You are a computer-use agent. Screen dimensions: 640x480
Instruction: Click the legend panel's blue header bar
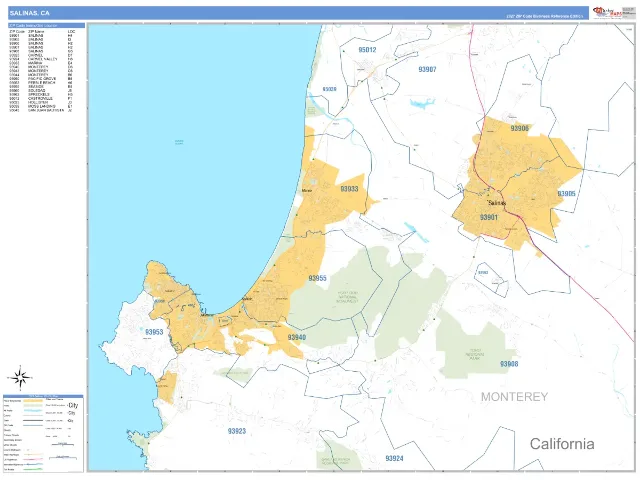click(43, 396)
